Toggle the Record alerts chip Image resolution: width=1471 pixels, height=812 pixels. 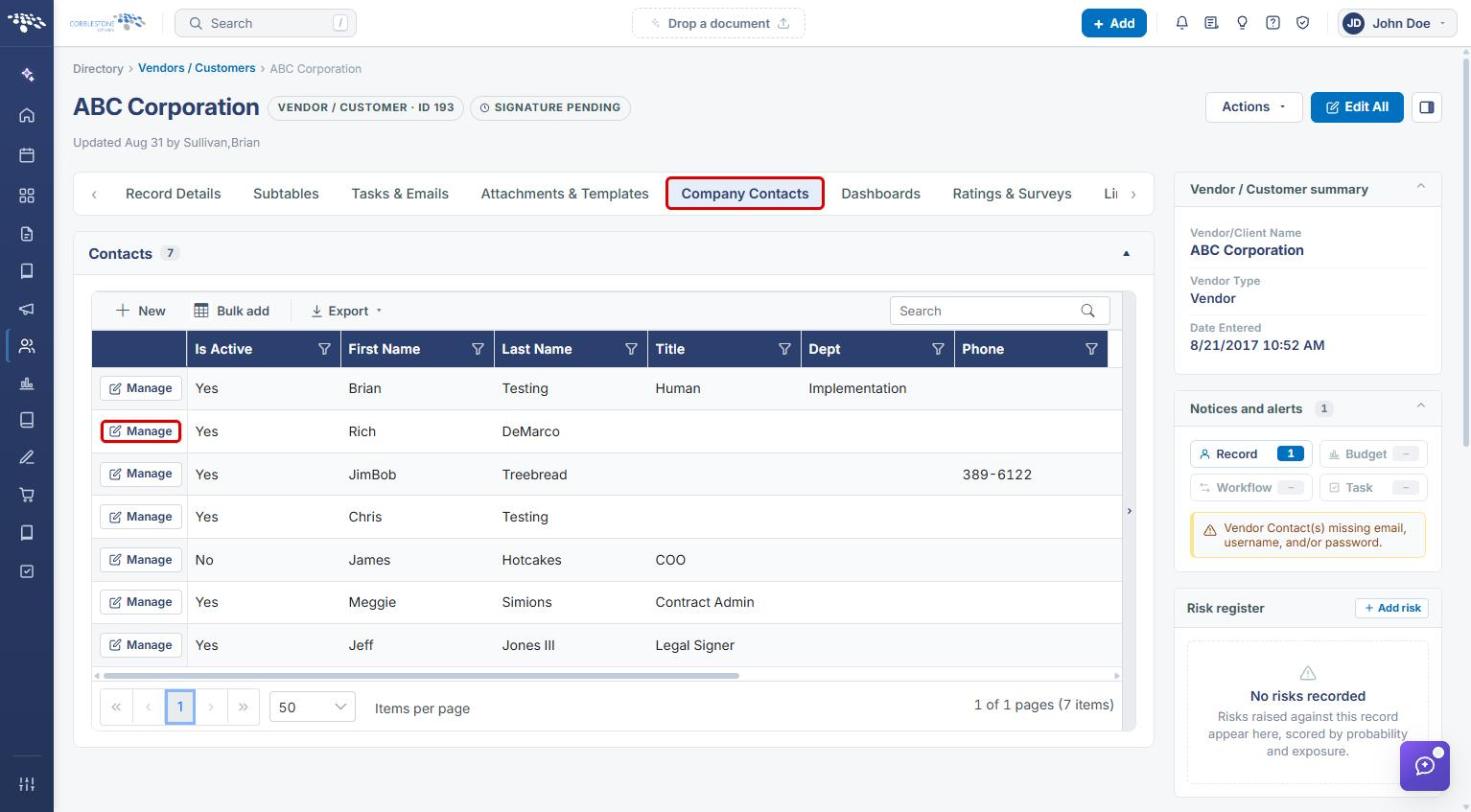point(1251,454)
